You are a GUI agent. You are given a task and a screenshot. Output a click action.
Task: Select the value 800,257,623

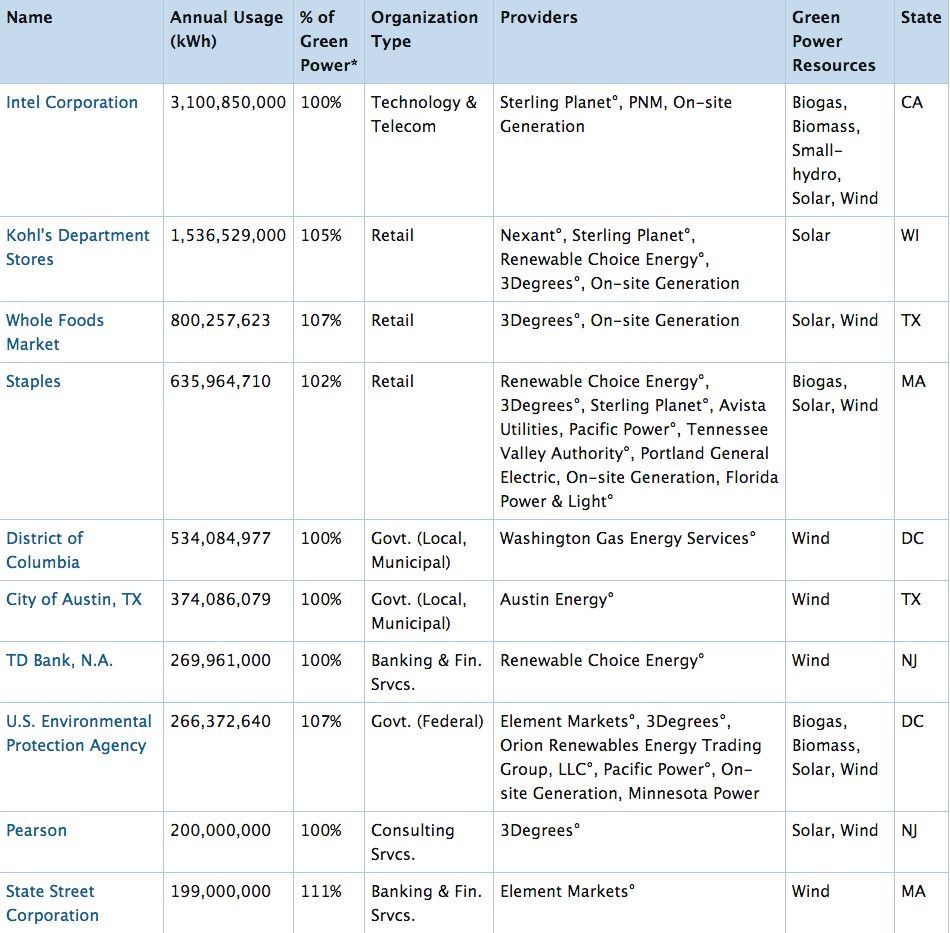click(221, 320)
